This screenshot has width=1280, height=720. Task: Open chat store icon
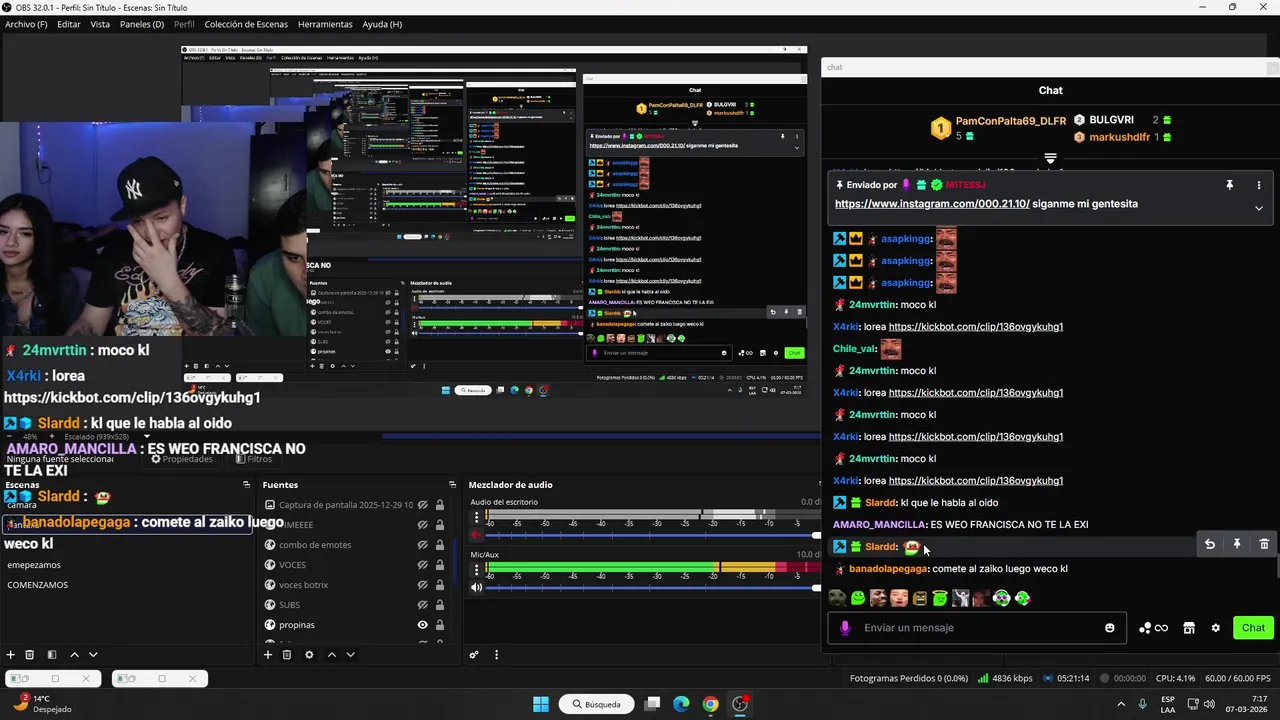coord(1189,628)
